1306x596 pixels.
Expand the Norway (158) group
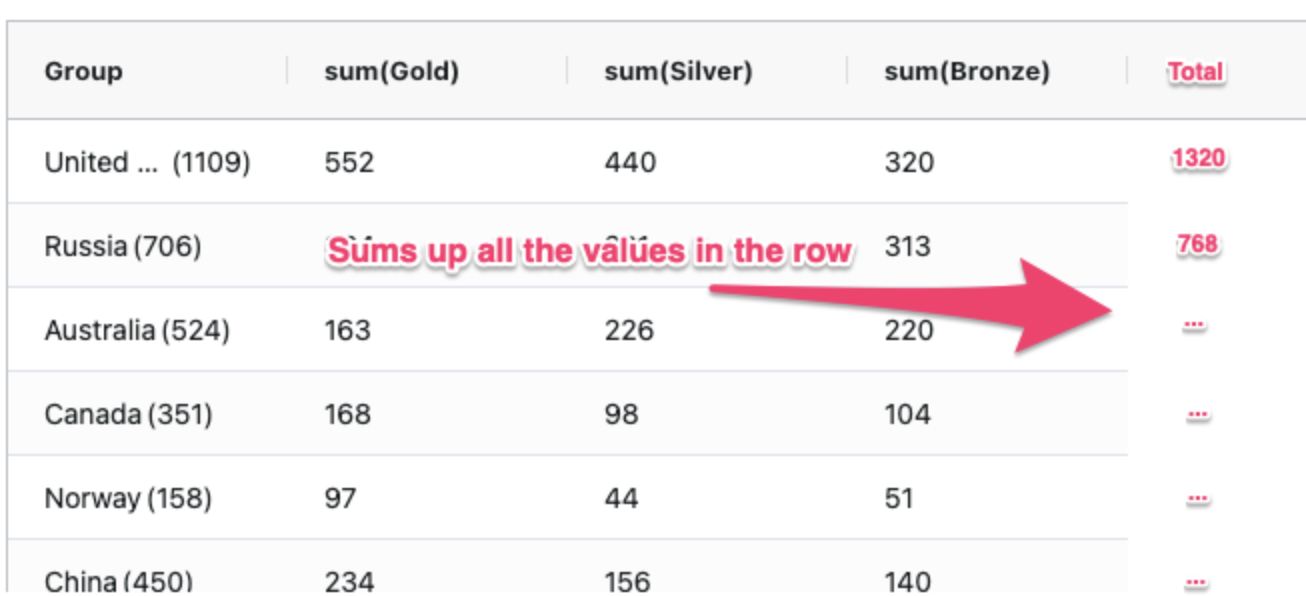pyautogui.click(x=128, y=498)
